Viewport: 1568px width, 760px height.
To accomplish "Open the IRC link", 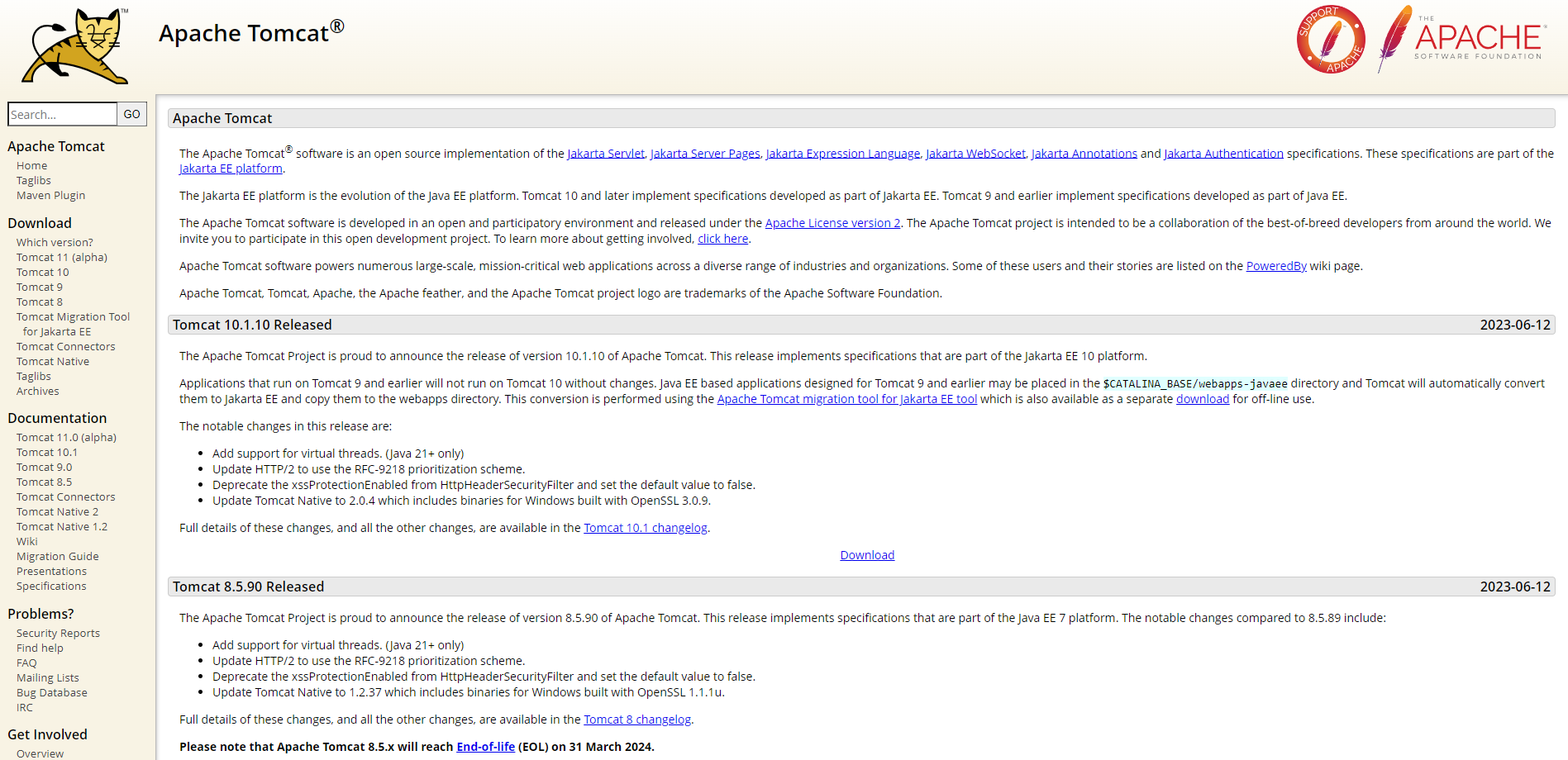I will [x=25, y=707].
